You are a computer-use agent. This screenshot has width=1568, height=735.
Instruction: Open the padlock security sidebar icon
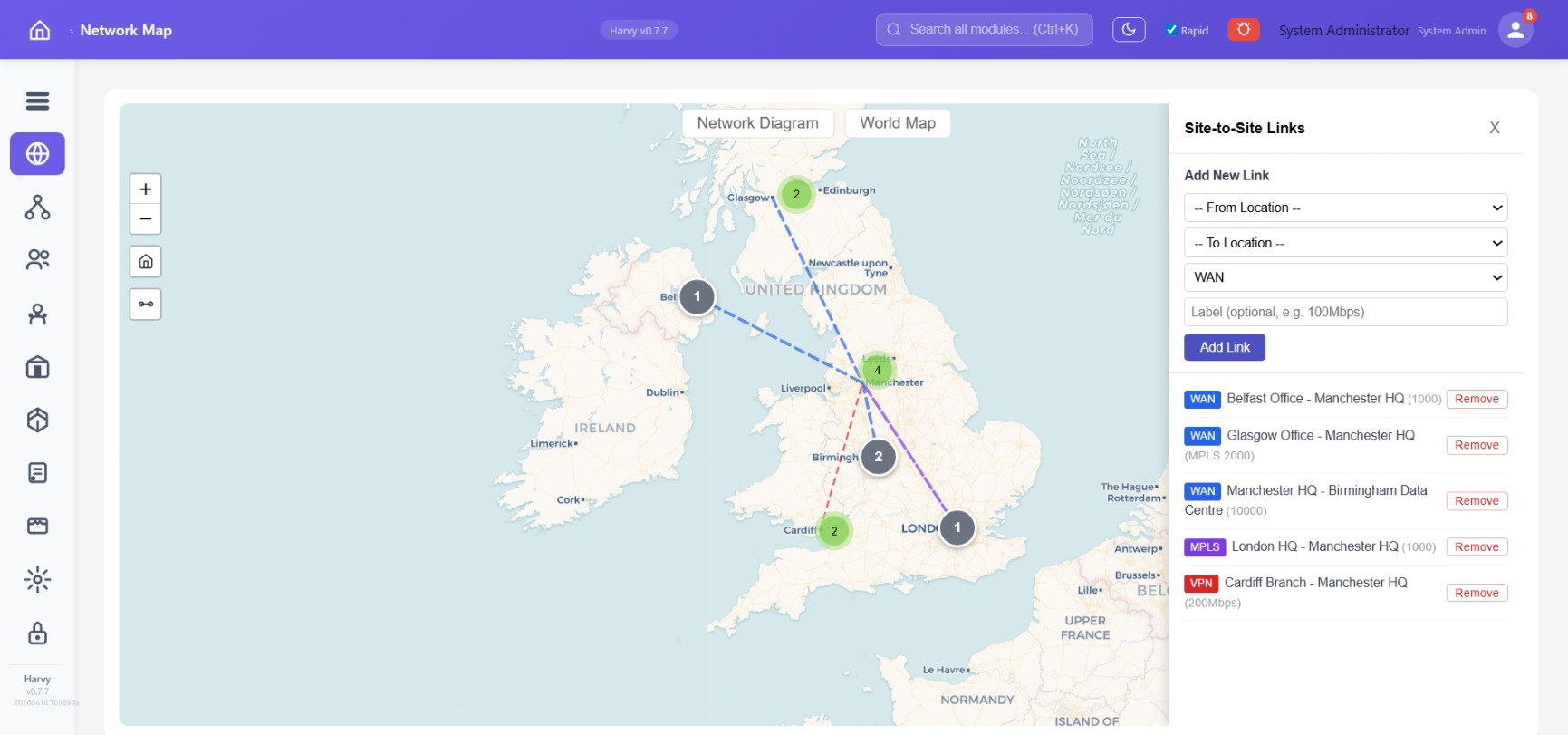click(37, 633)
